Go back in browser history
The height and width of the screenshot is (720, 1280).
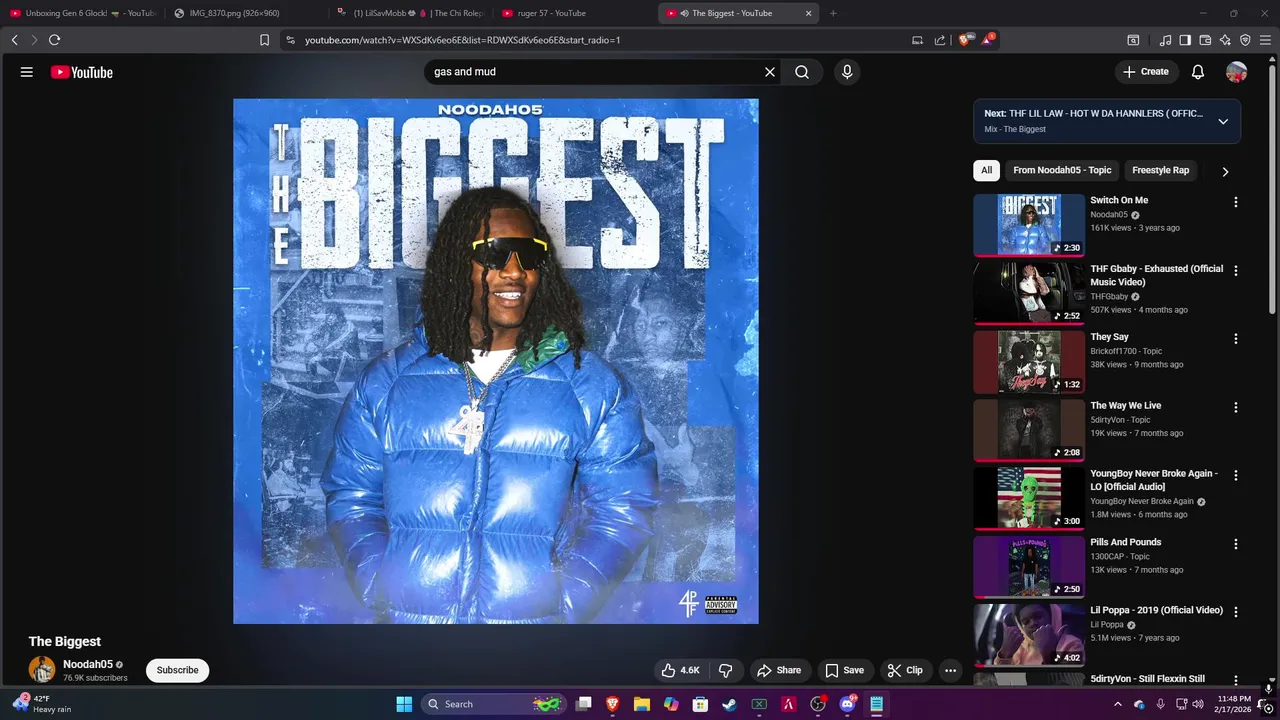[x=14, y=40]
